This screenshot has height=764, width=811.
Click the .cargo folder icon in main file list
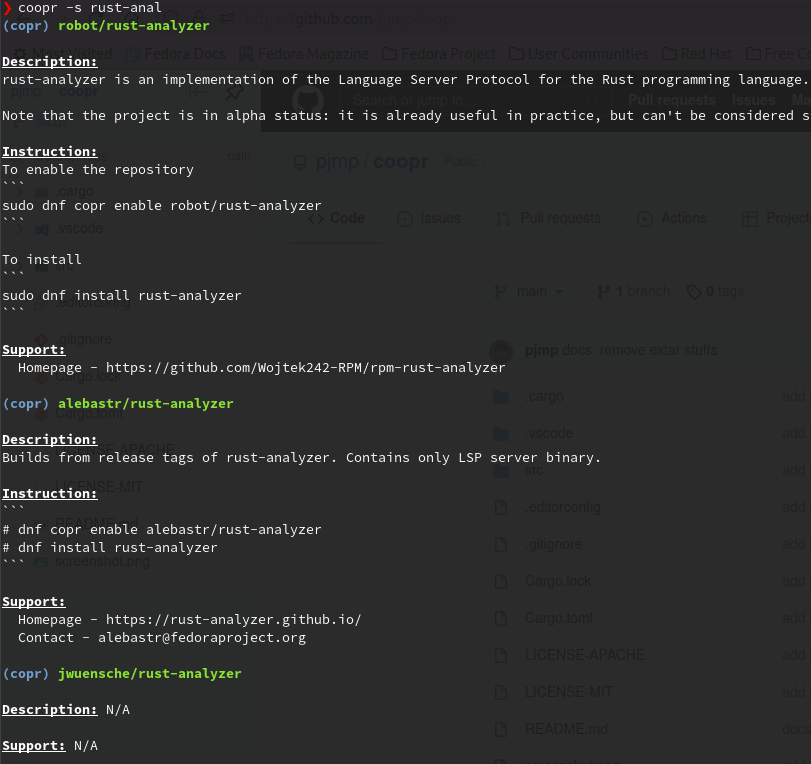click(x=501, y=397)
